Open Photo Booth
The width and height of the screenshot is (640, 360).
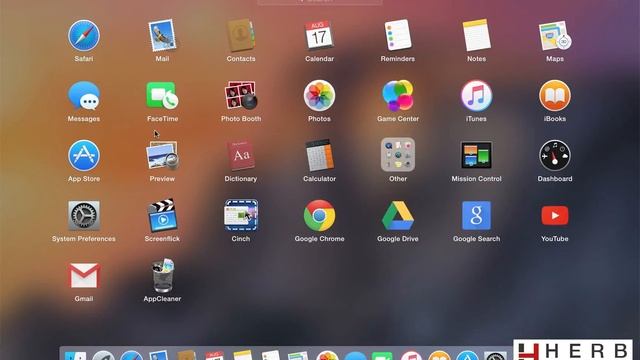(x=241, y=96)
